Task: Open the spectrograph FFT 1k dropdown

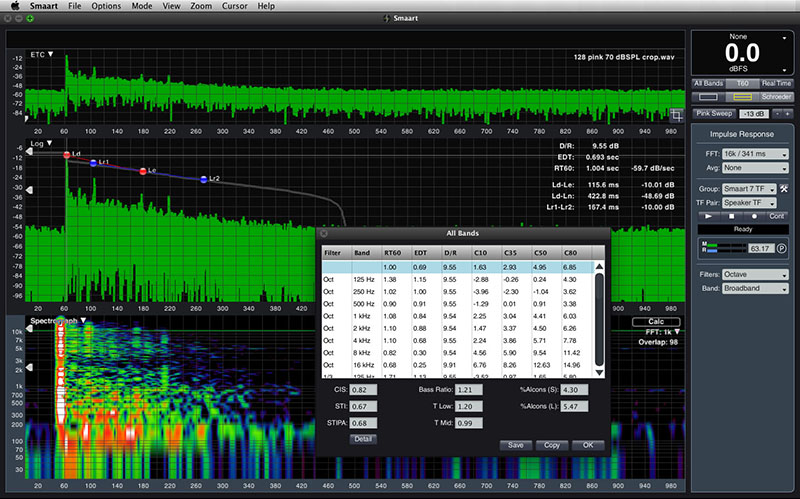Action: [677, 332]
